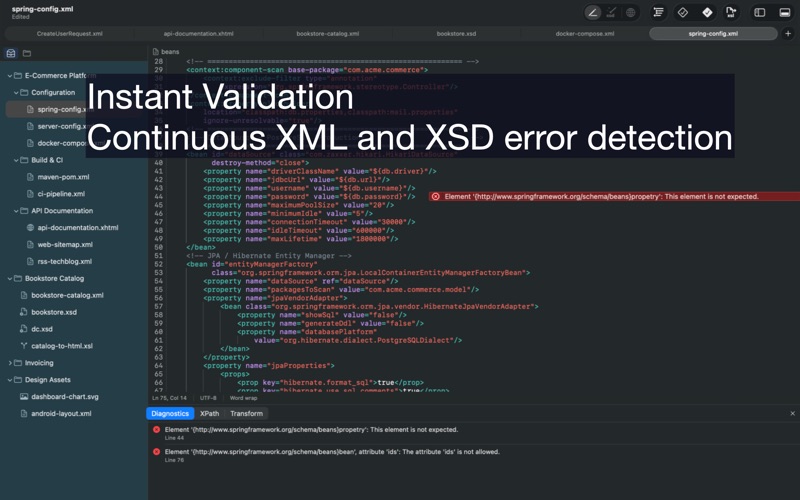Click the red error icon on line 76 diagnostic
Viewport: 800px width, 500px height.
(157, 452)
